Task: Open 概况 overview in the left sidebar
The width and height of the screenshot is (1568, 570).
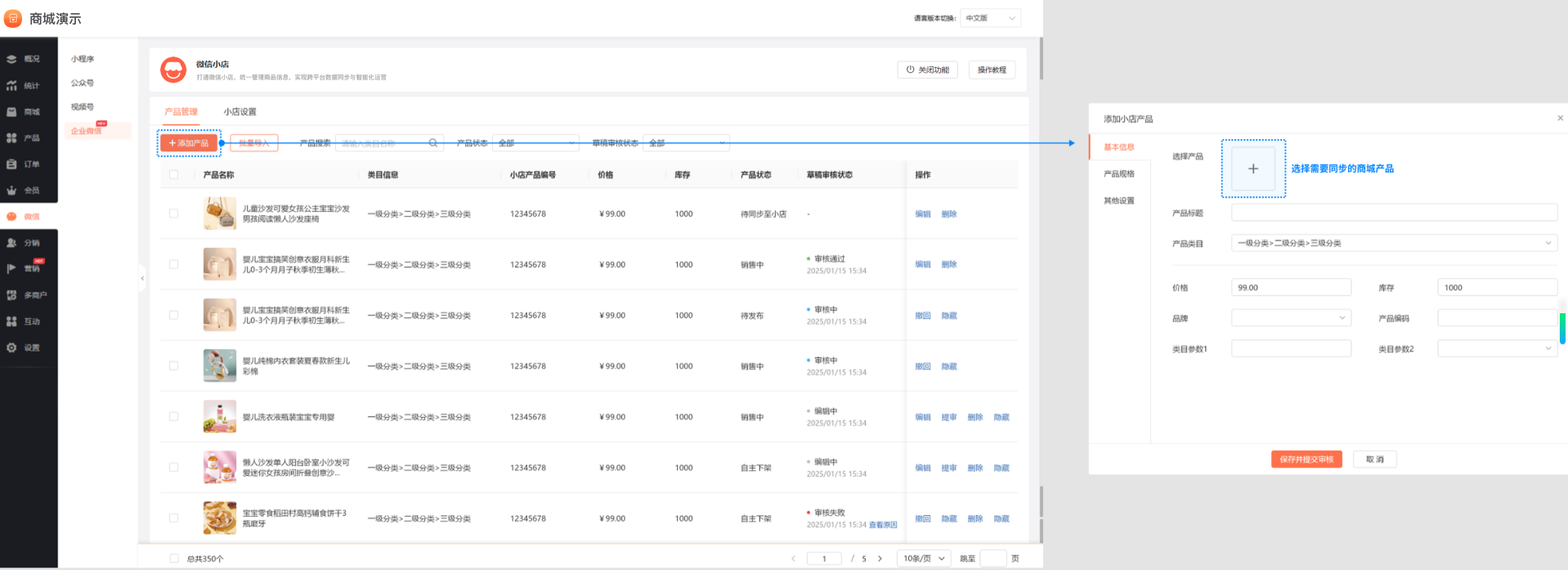Action: [x=25, y=59]
